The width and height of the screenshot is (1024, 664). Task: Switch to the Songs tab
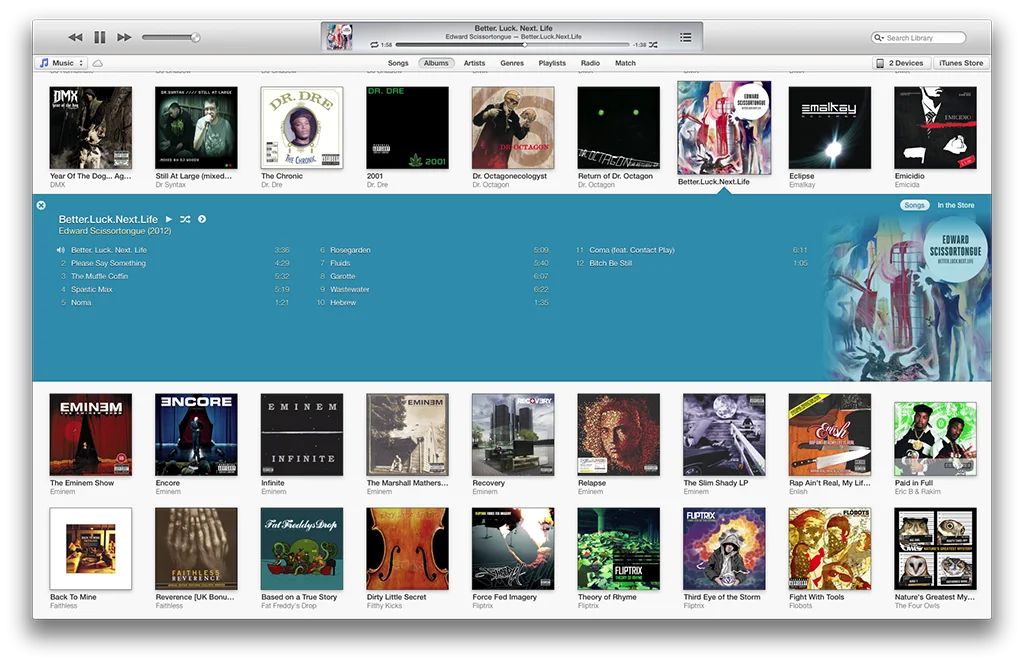pyautogui.click(x=398, y=63)
